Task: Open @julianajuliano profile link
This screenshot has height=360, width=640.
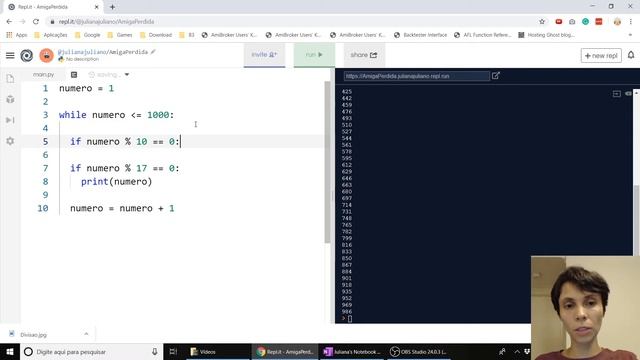Action: 82,52
